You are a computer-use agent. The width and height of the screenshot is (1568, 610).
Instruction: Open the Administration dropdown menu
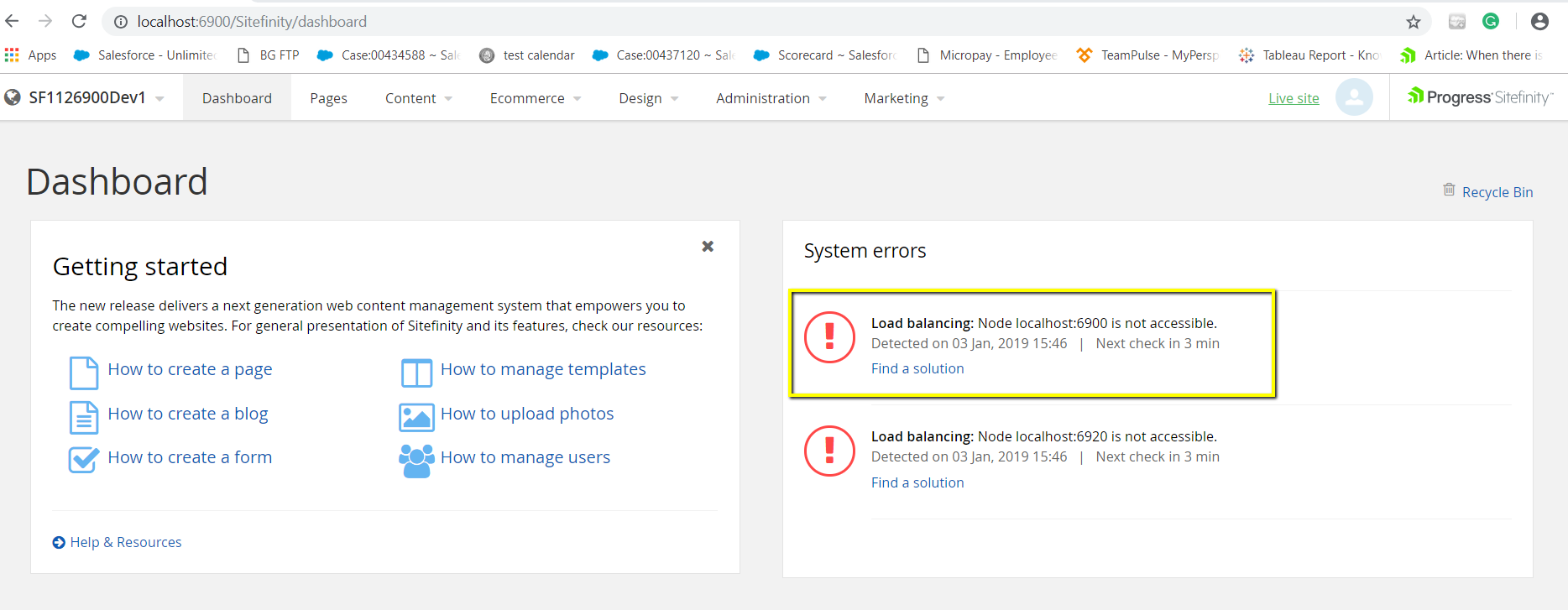[771, 98]
